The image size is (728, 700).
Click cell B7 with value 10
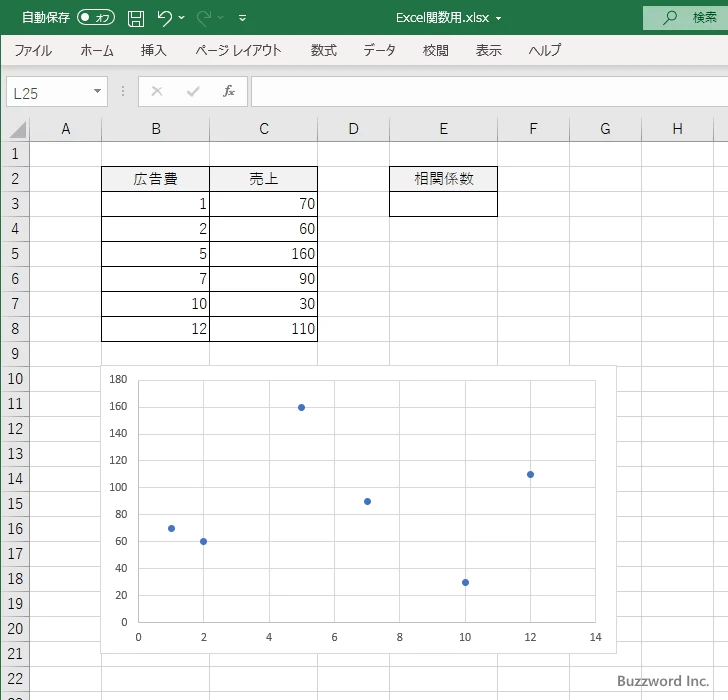(156, 304)
